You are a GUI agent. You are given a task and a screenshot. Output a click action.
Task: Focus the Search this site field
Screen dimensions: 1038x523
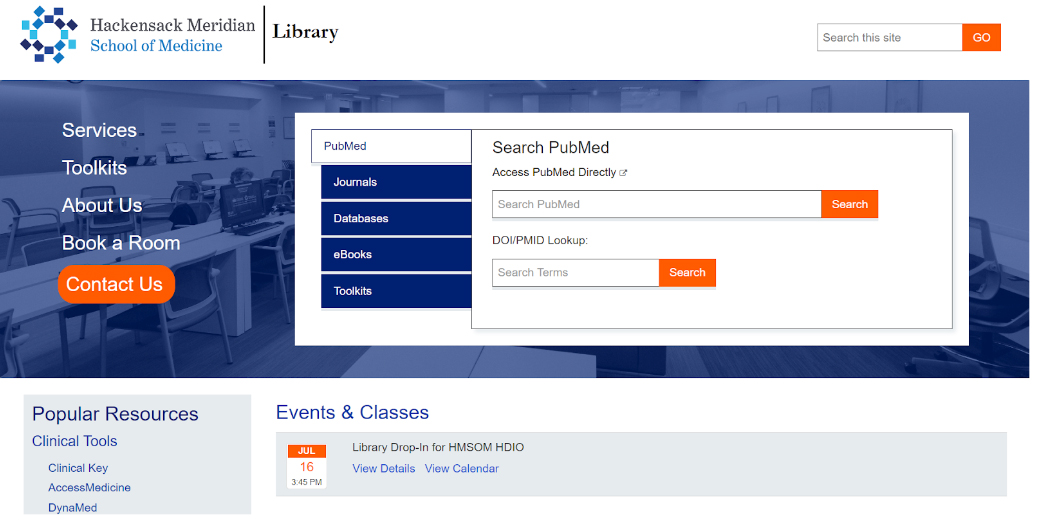pos(890,38)
